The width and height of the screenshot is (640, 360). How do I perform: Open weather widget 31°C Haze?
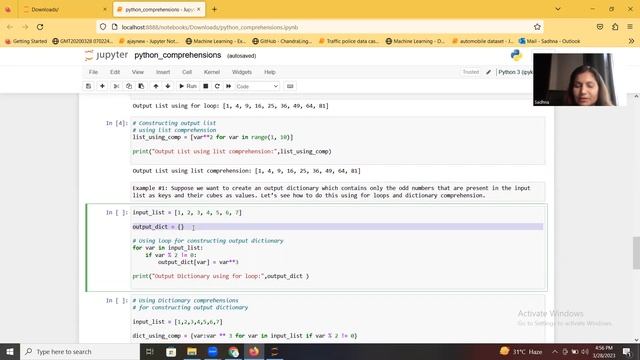tap(521, 351)
